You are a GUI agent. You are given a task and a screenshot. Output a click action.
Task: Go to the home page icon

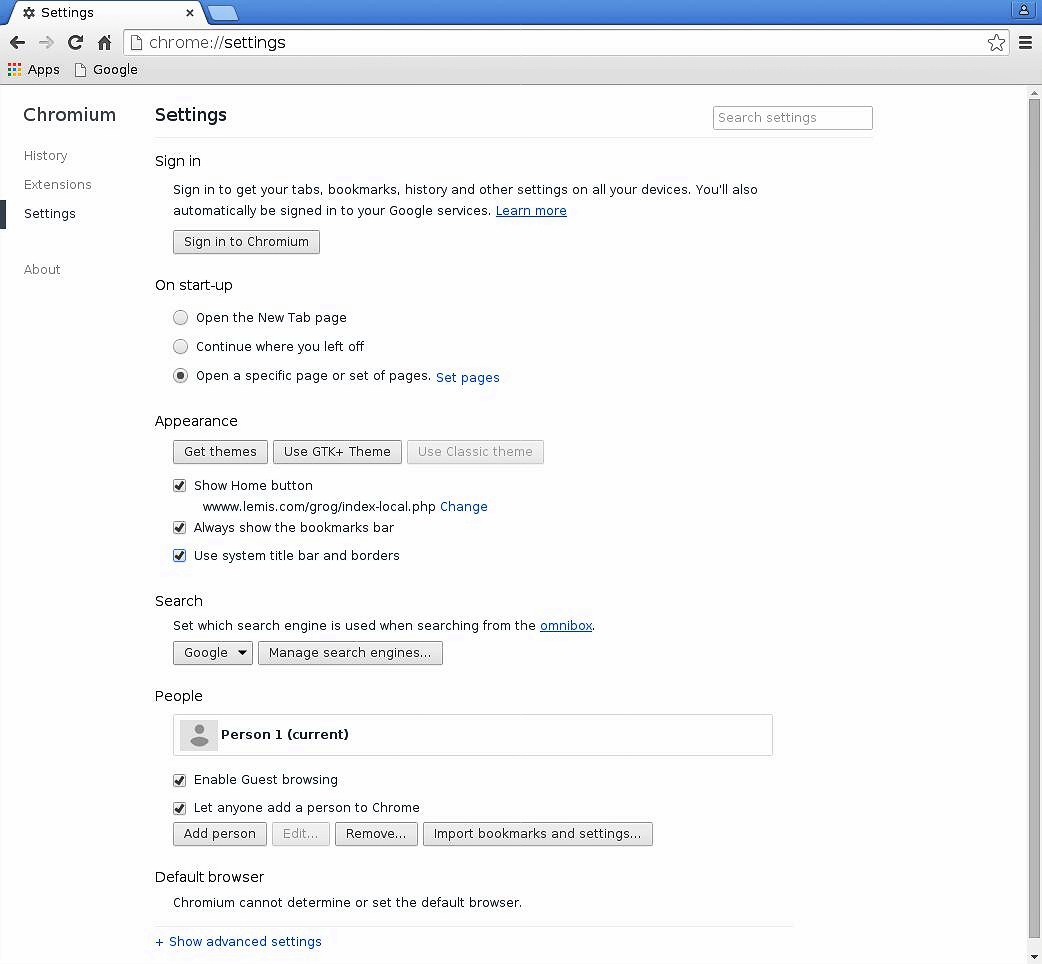pos(104,42)
